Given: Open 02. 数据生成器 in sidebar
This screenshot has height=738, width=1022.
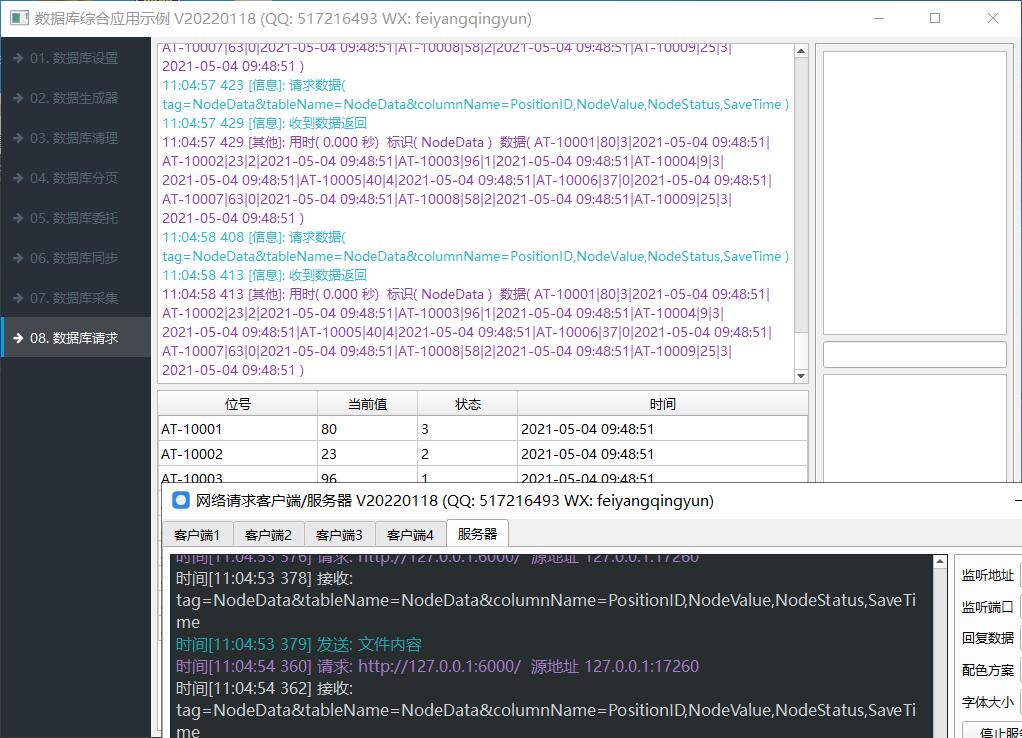Looking at the screenshot, I should 76,98.
